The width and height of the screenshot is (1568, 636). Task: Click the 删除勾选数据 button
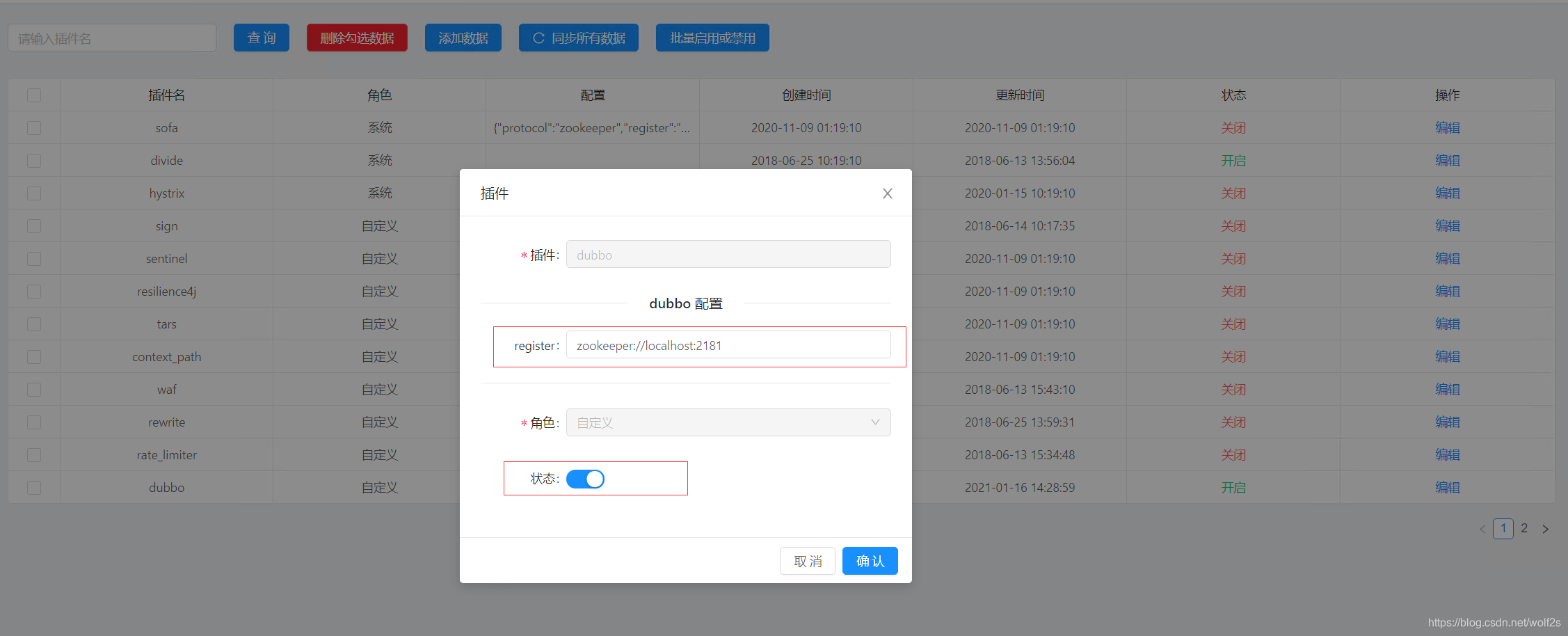point(357,38)
